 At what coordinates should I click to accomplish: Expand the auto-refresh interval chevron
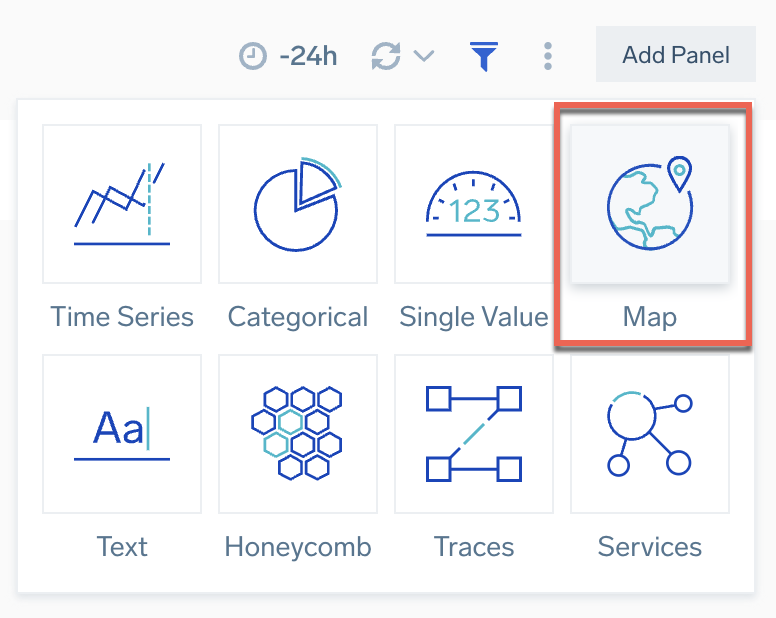coord(424,56)
